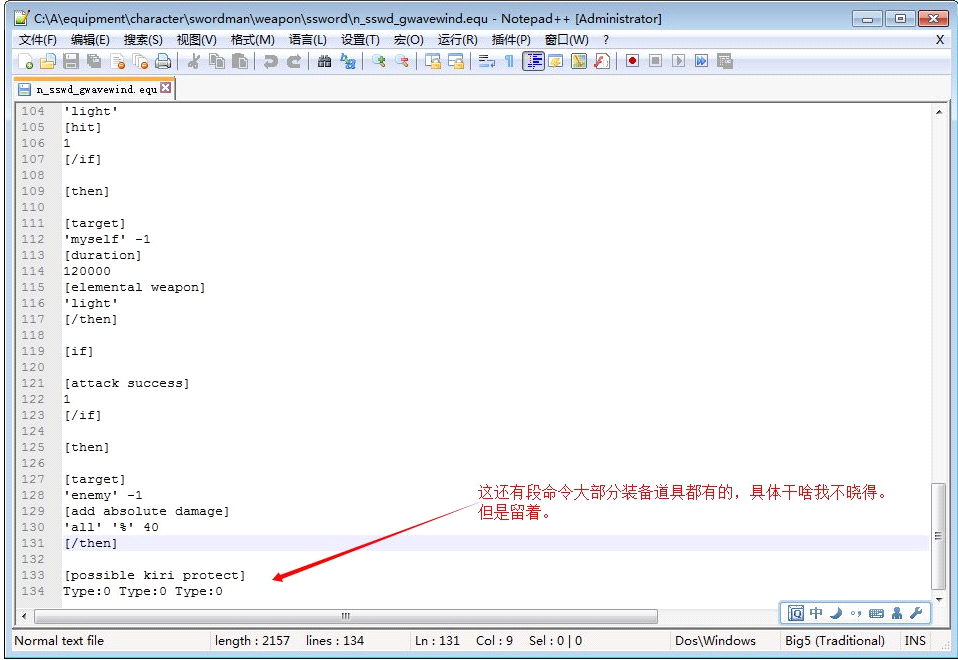
Task: Open the 设置(T) settings menu
Action: point(360,40)
